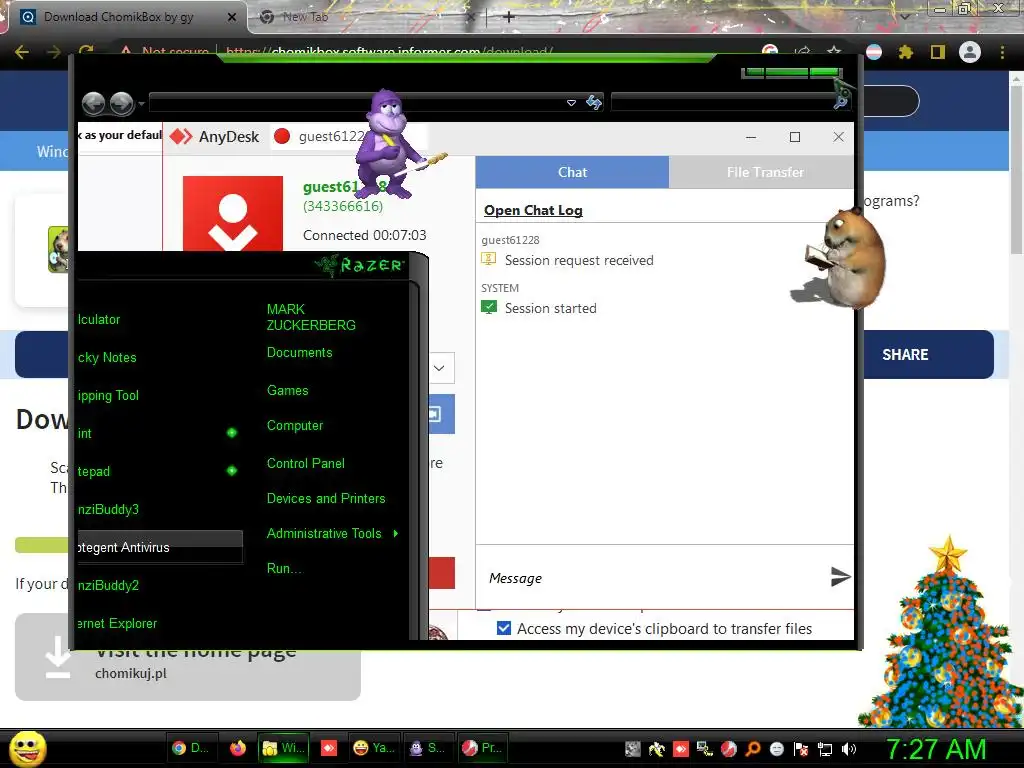Open the Yahoo smiley taskbar button

pos(374,748)
